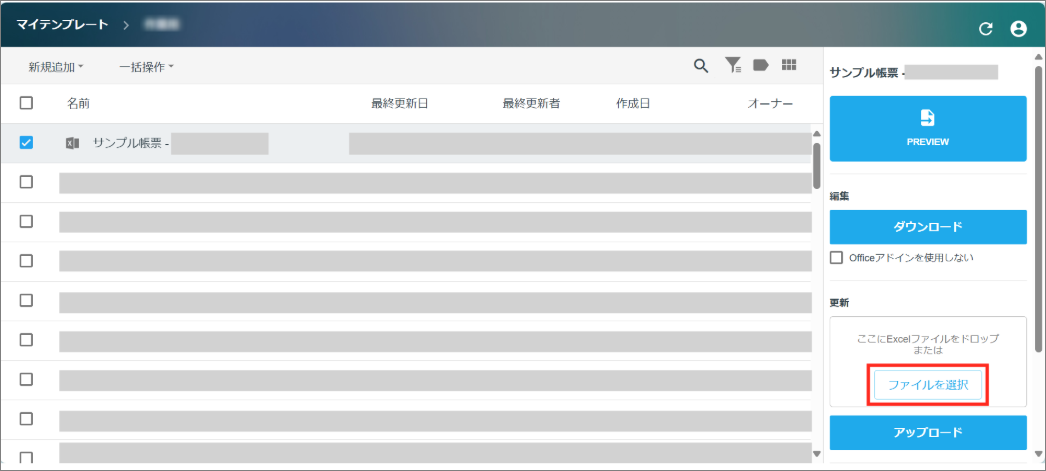Open the user account icon
Image resolution: width=1046 pixels, height=471 pixels.
coord(1019,29)
